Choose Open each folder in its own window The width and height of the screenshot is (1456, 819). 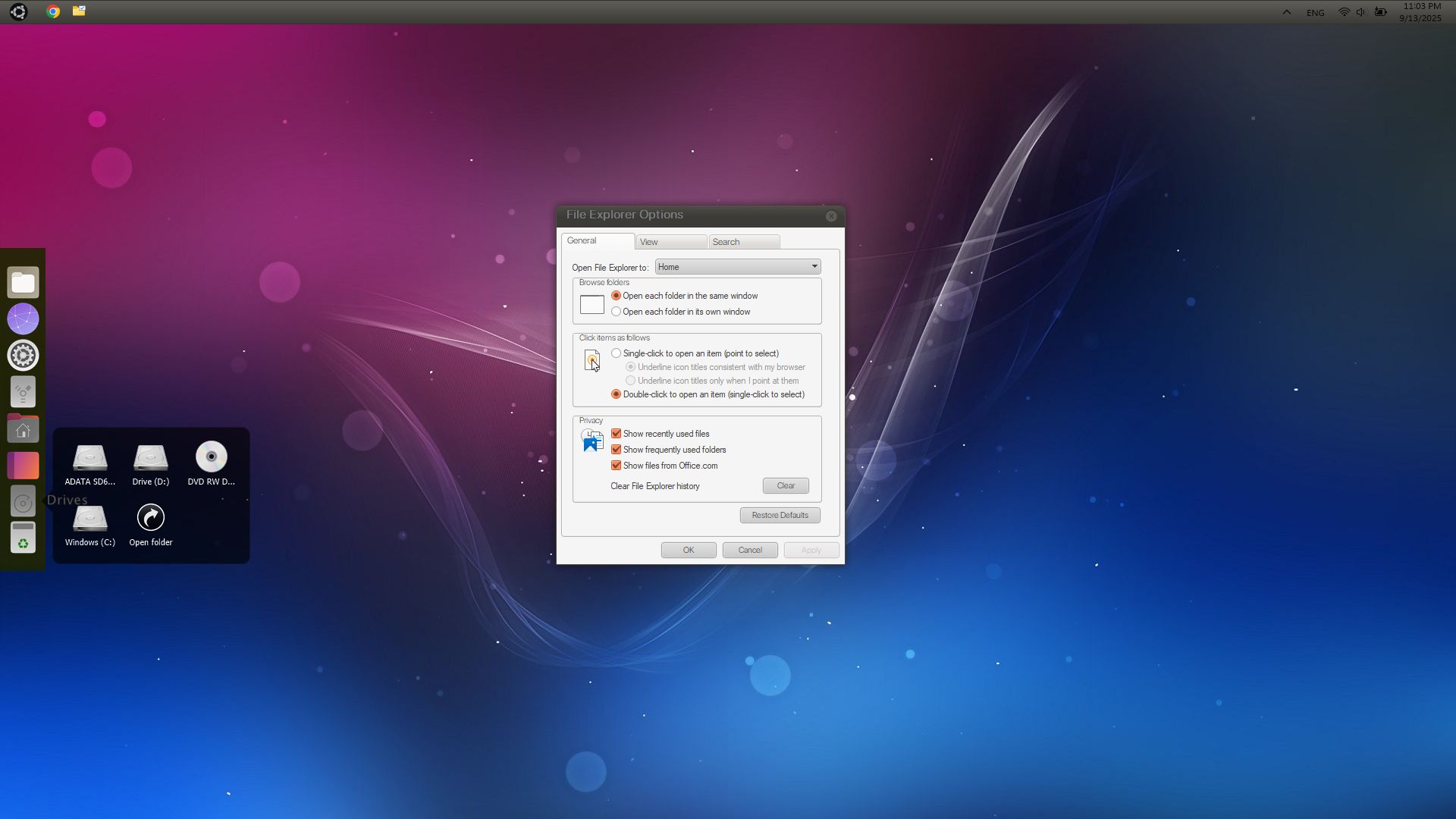pyautogui.click(x=616, y=312)
